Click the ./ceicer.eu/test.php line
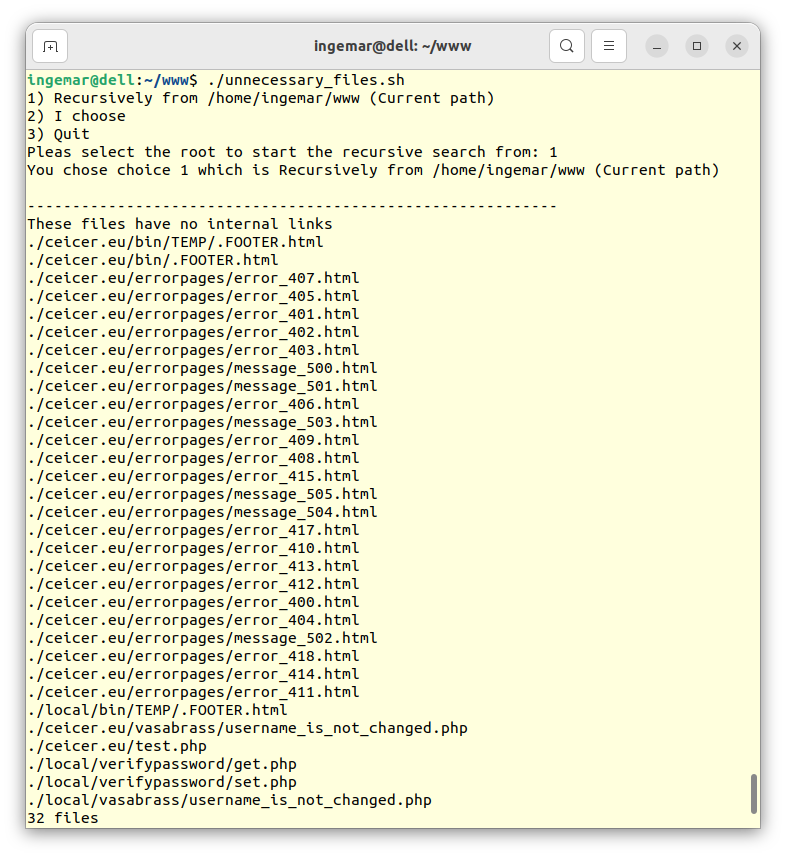786x857 pixels. [117, 746]
